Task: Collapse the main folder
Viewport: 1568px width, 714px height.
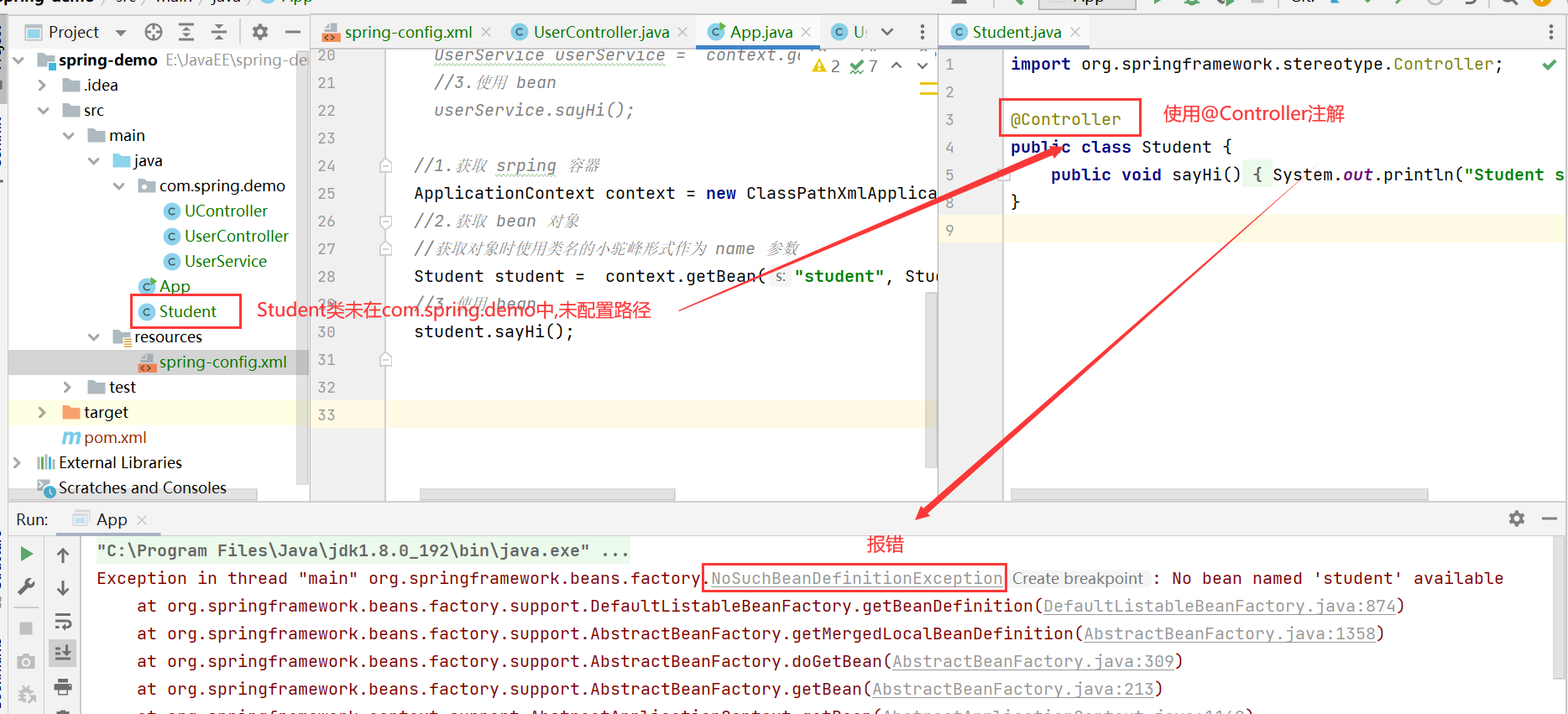Action: pyautogui.click(x=68, y=136)
